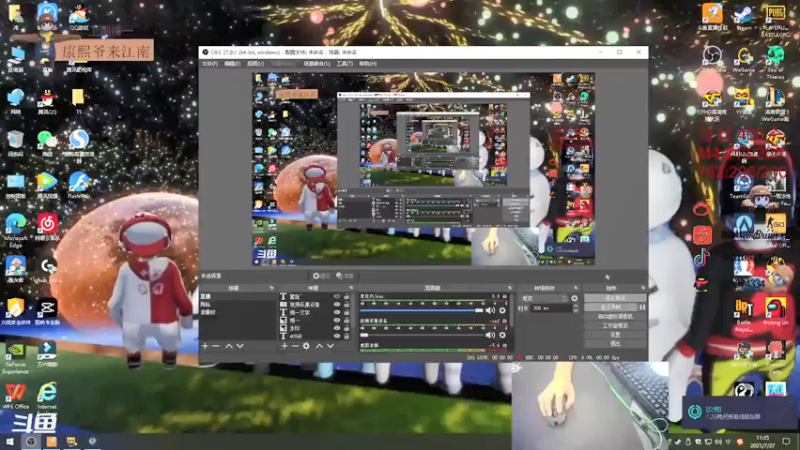Decrease transition duration with the down stepper

click(x=576, y=310)
